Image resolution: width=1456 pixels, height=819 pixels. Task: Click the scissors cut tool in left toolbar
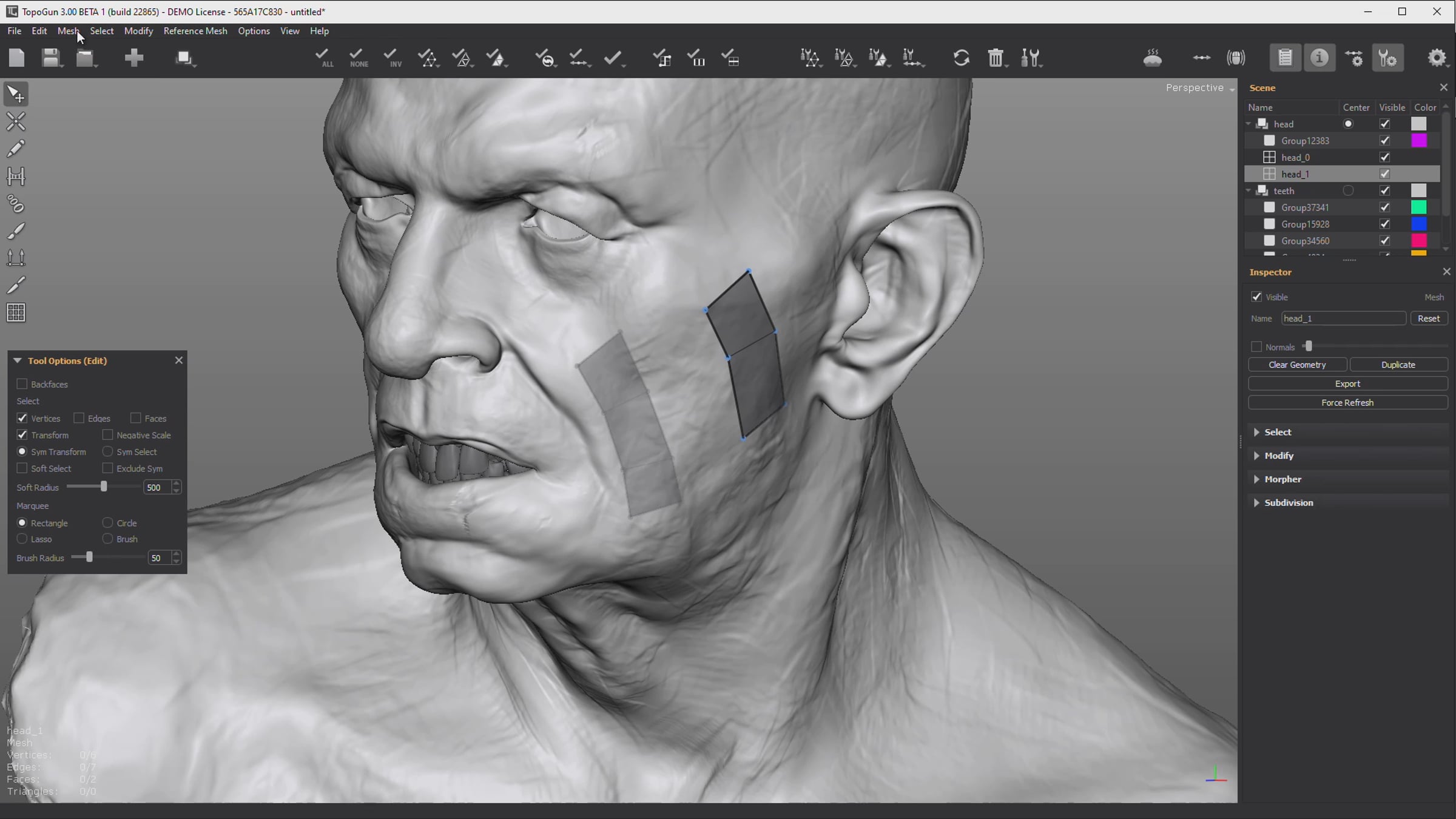(x=16, y=122)
